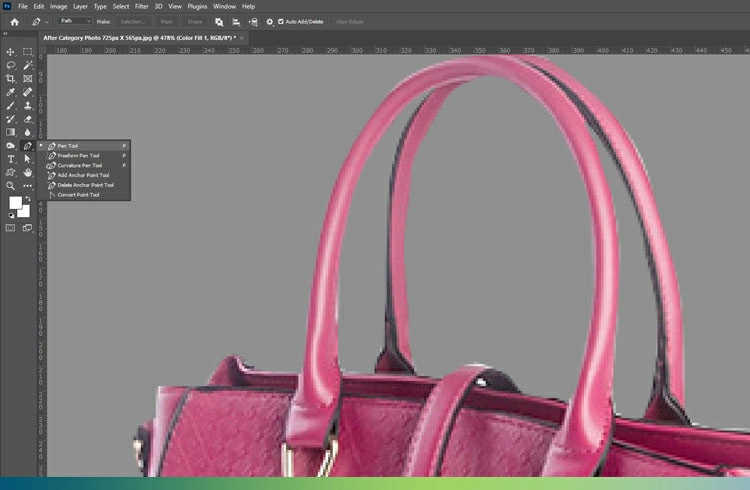Select the Eyedropper tool
Viewport: 750px width, 490px height.
pyautogui.click(x=11, y=92)
